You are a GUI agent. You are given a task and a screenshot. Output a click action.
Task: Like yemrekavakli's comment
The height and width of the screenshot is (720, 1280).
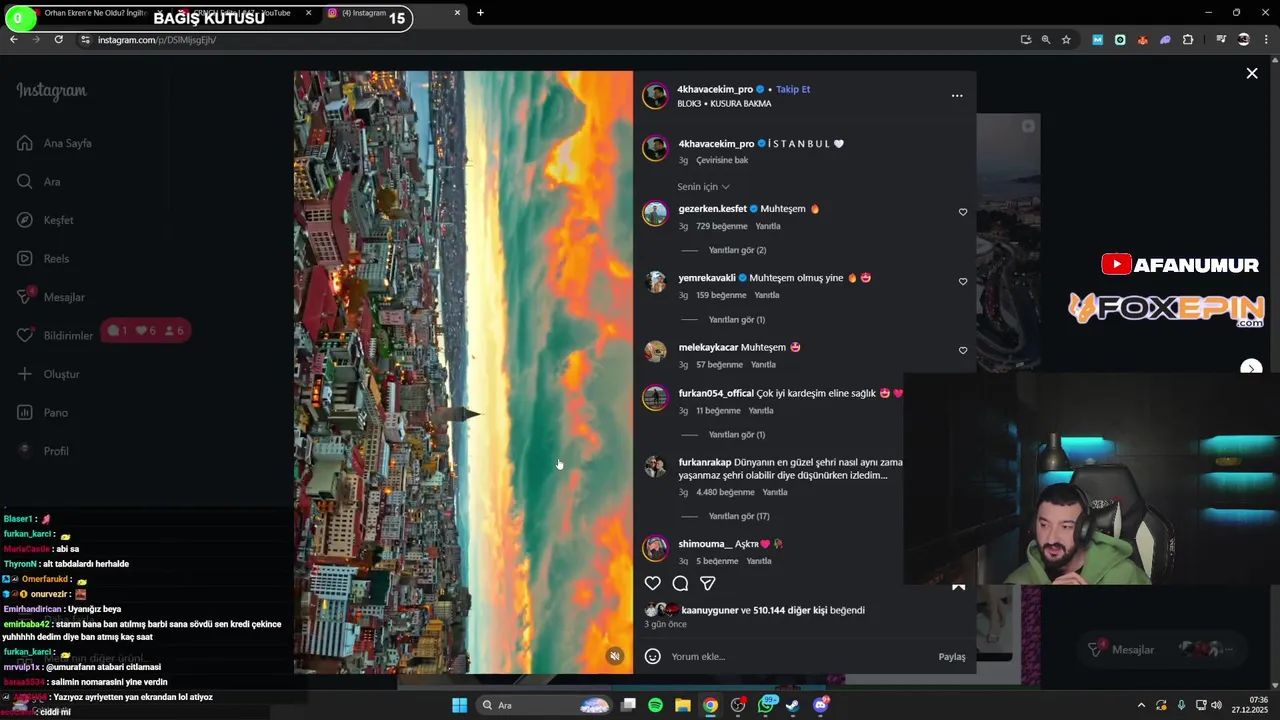click(963, 281)
